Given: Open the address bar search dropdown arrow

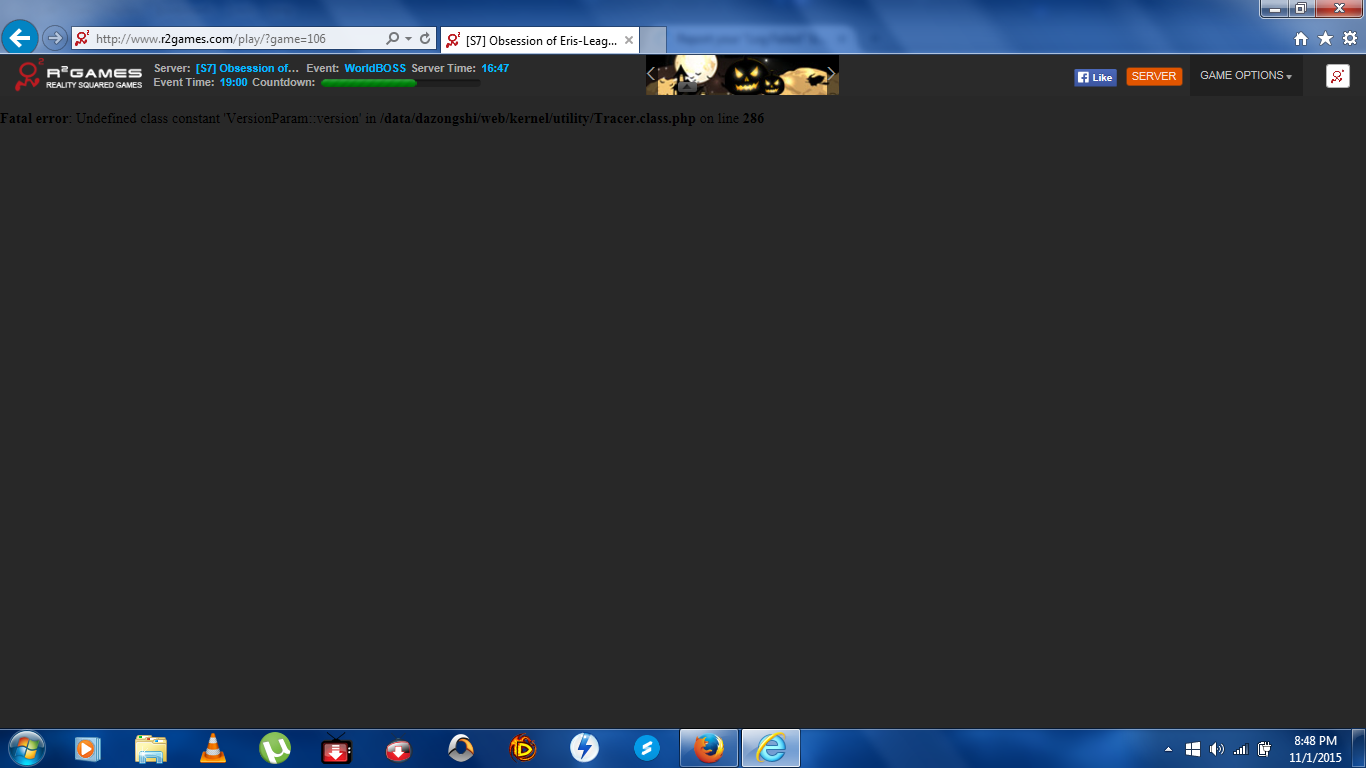Looking at the screenshot, I should [408, 39].
